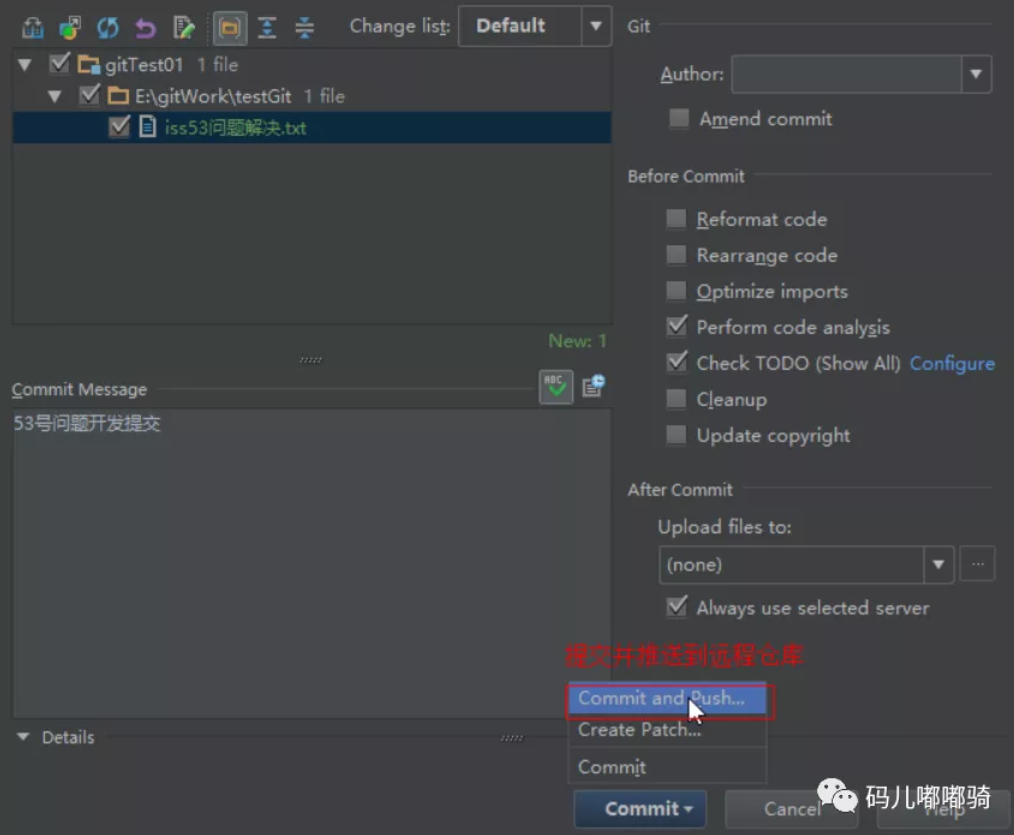1014x835 pixels.
Task: Enable Optimize imports checkbox
Action: [676, 290]
